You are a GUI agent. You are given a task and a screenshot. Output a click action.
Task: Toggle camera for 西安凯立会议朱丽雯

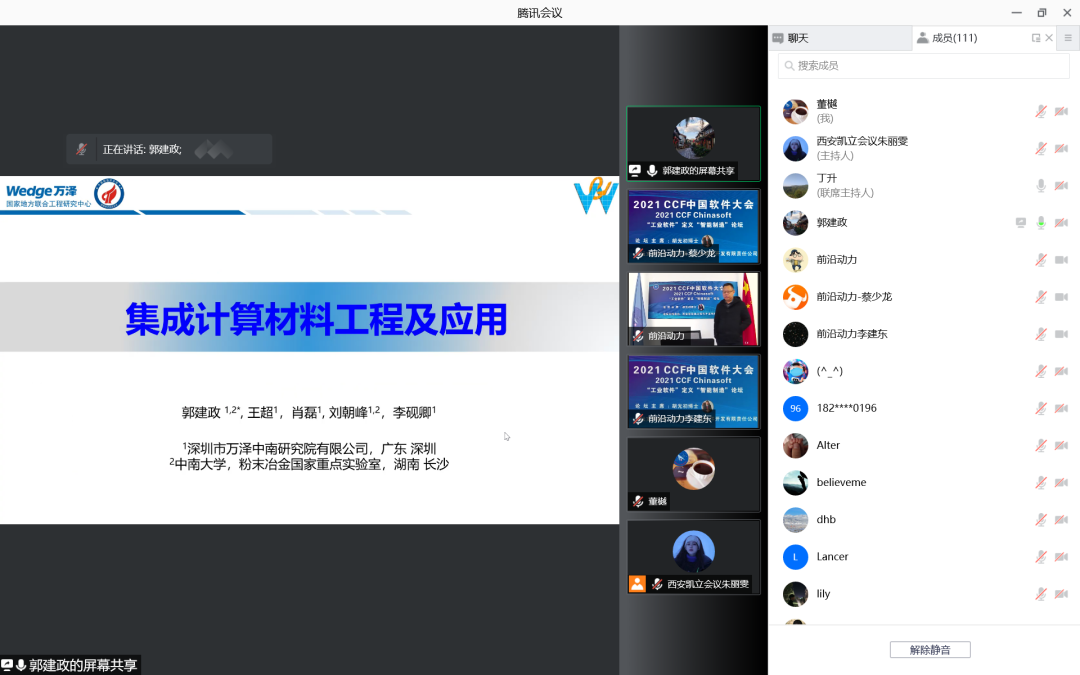click(1061, 148)
